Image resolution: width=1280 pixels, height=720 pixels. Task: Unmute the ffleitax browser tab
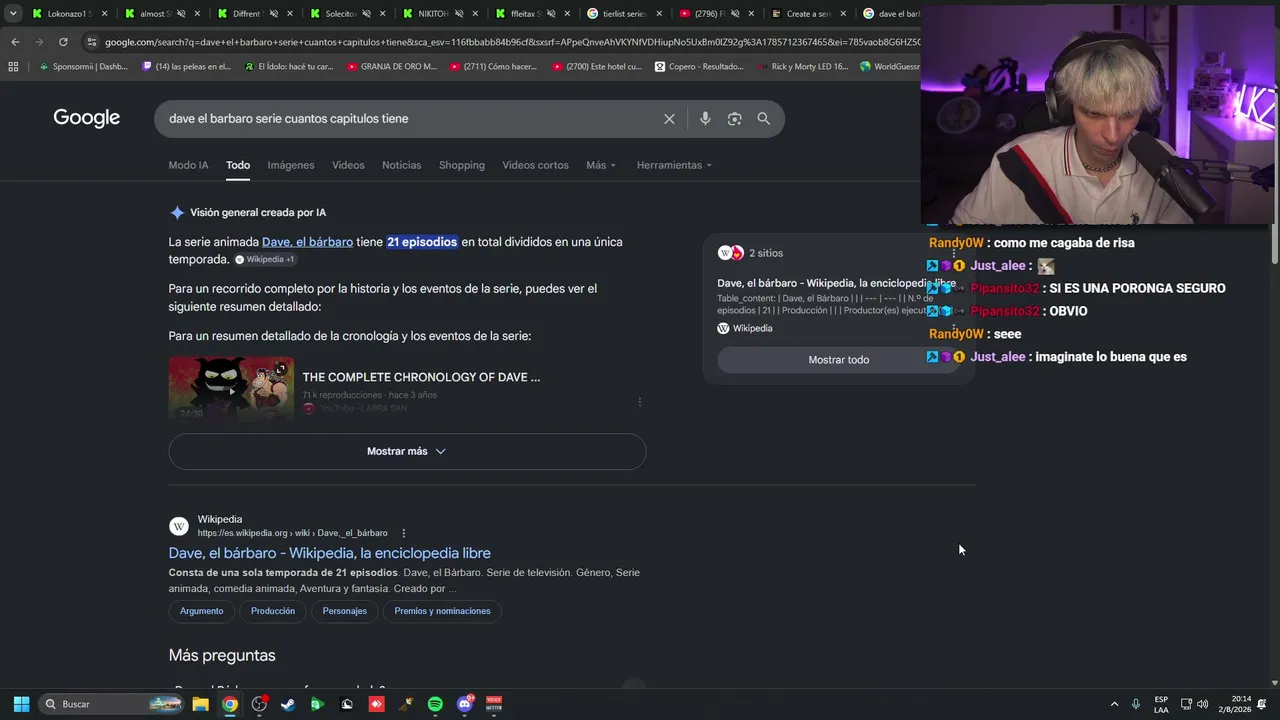(x=551, y=14)
